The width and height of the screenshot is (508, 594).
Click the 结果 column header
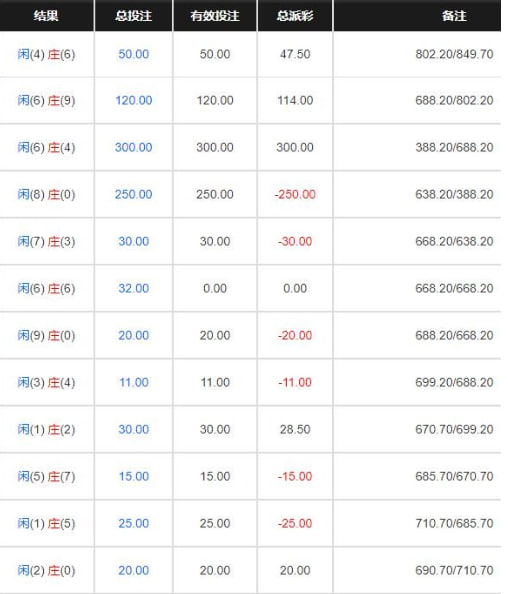click(x=46, y=16)
